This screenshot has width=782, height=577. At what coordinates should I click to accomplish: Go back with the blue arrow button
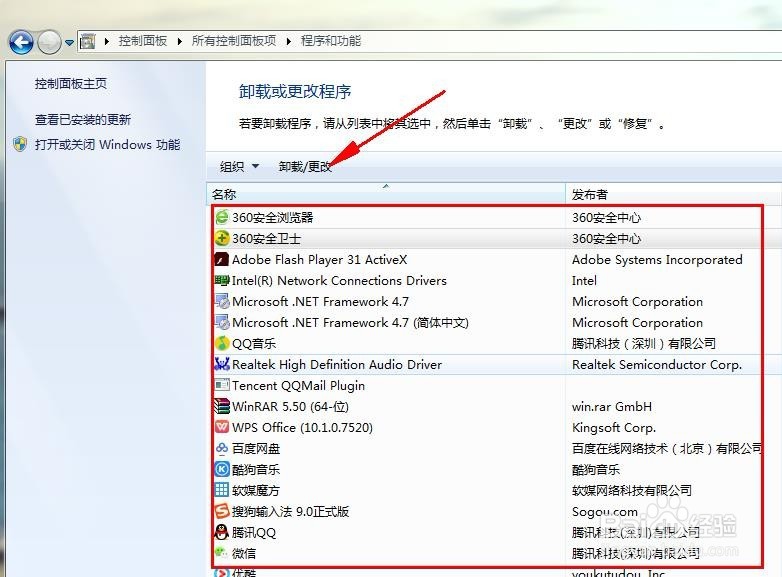pos(21,42)
